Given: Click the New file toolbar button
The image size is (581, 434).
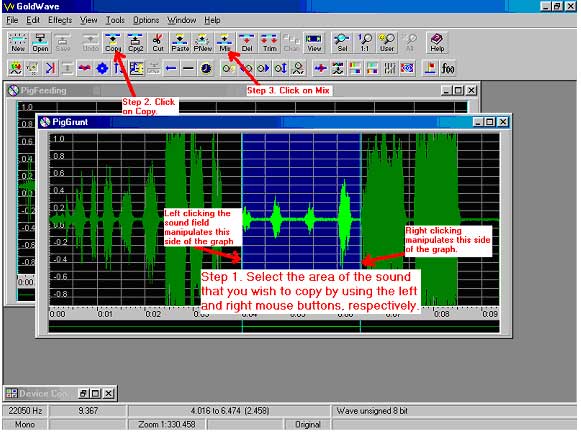Looking at the screenshot, I should 18,43.
